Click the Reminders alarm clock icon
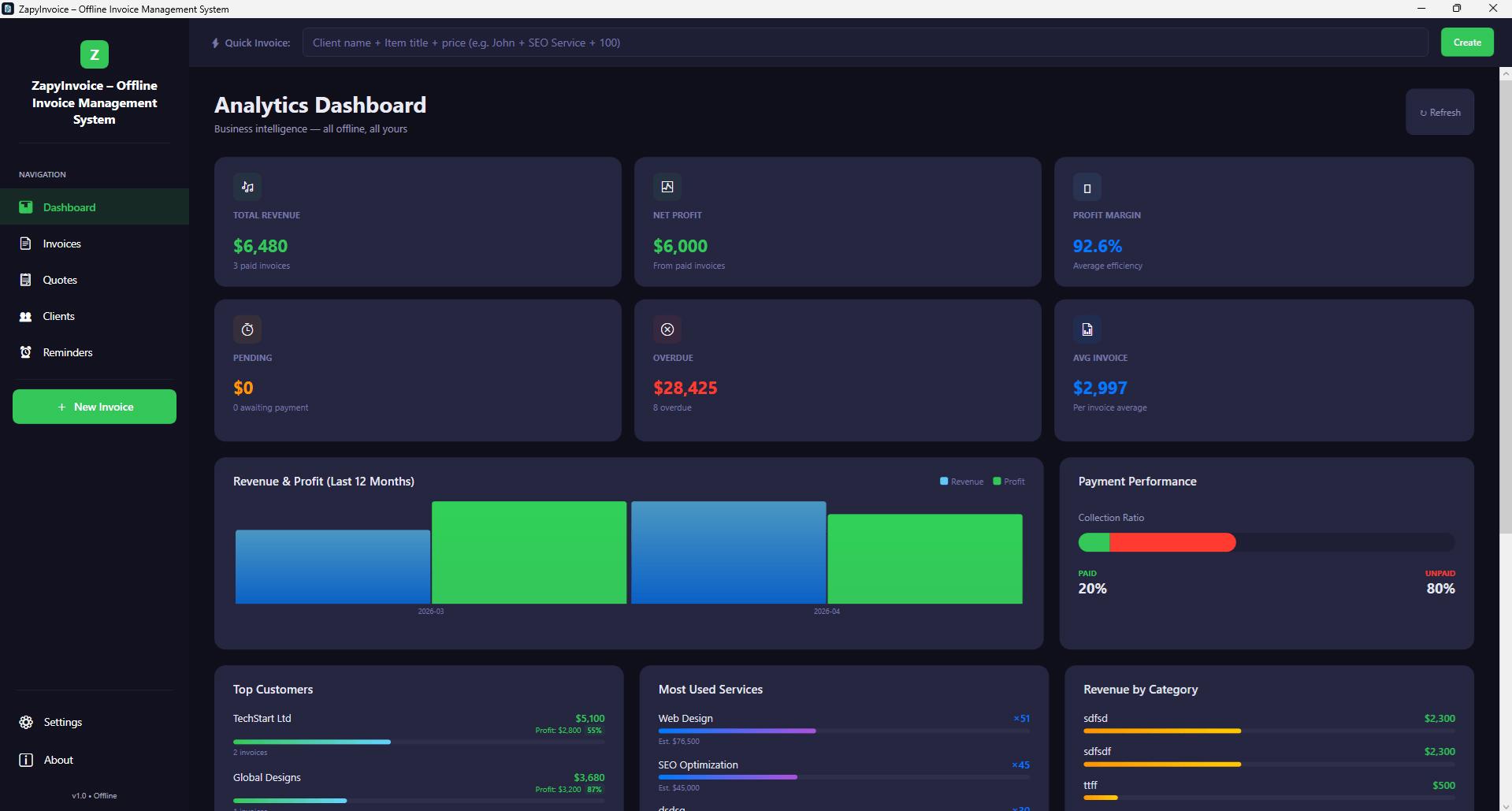Screen dimensions: 1512x811 (x=26, y=352)
